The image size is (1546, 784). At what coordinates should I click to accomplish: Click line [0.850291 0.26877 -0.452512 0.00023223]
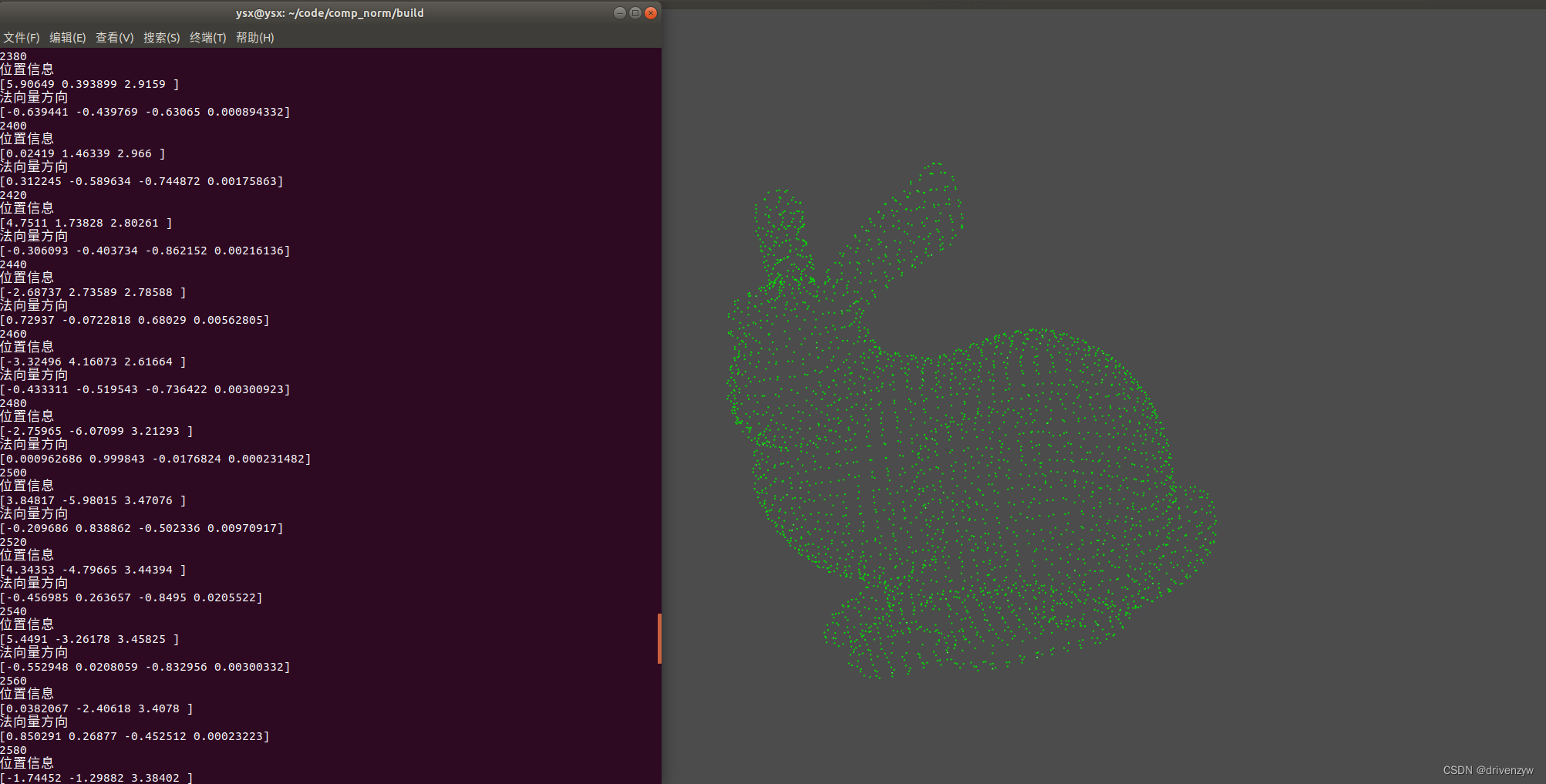pyautogui.click(x=135, y=736)
